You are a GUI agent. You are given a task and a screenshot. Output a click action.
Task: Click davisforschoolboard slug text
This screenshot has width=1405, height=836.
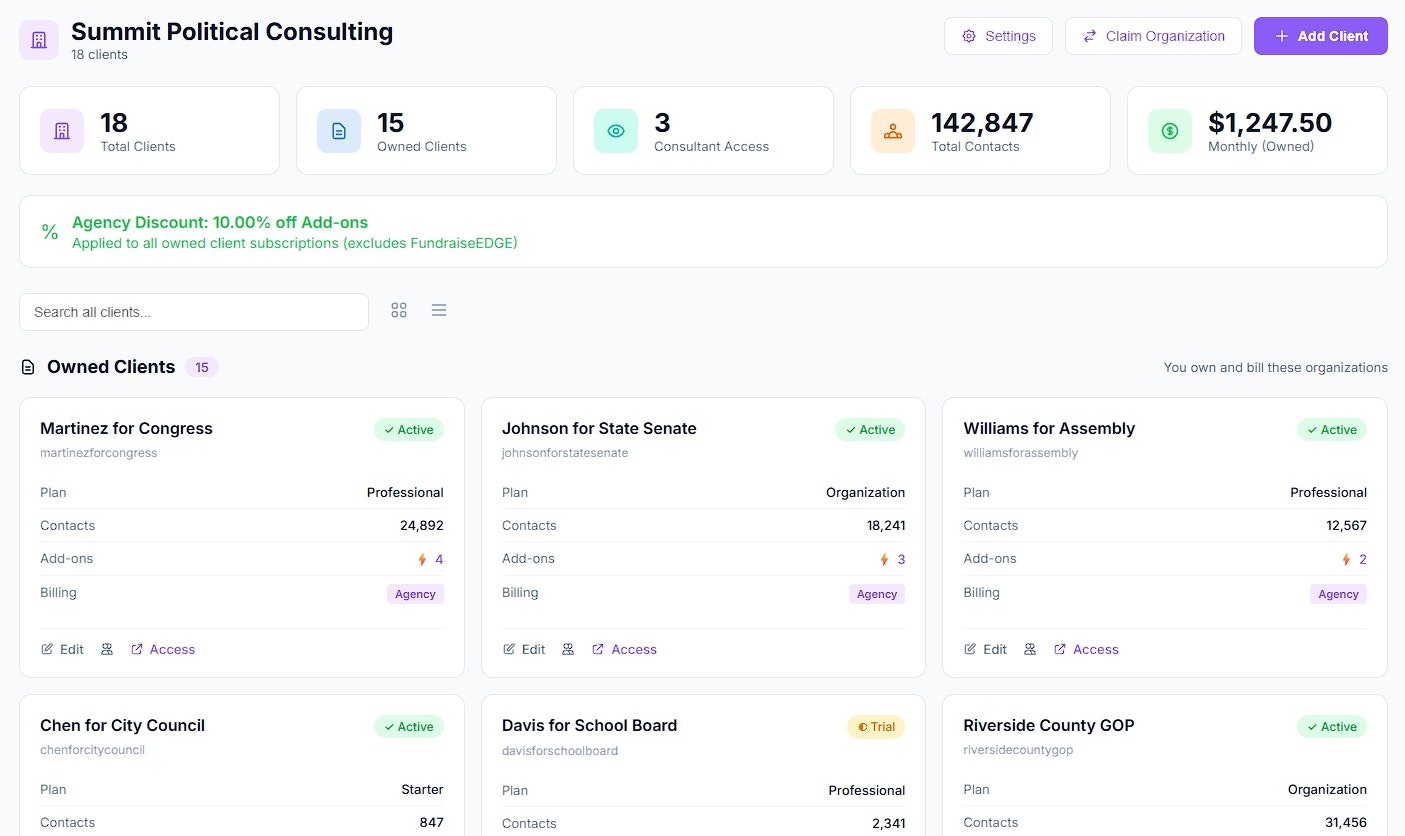click(x=560, y=750)
